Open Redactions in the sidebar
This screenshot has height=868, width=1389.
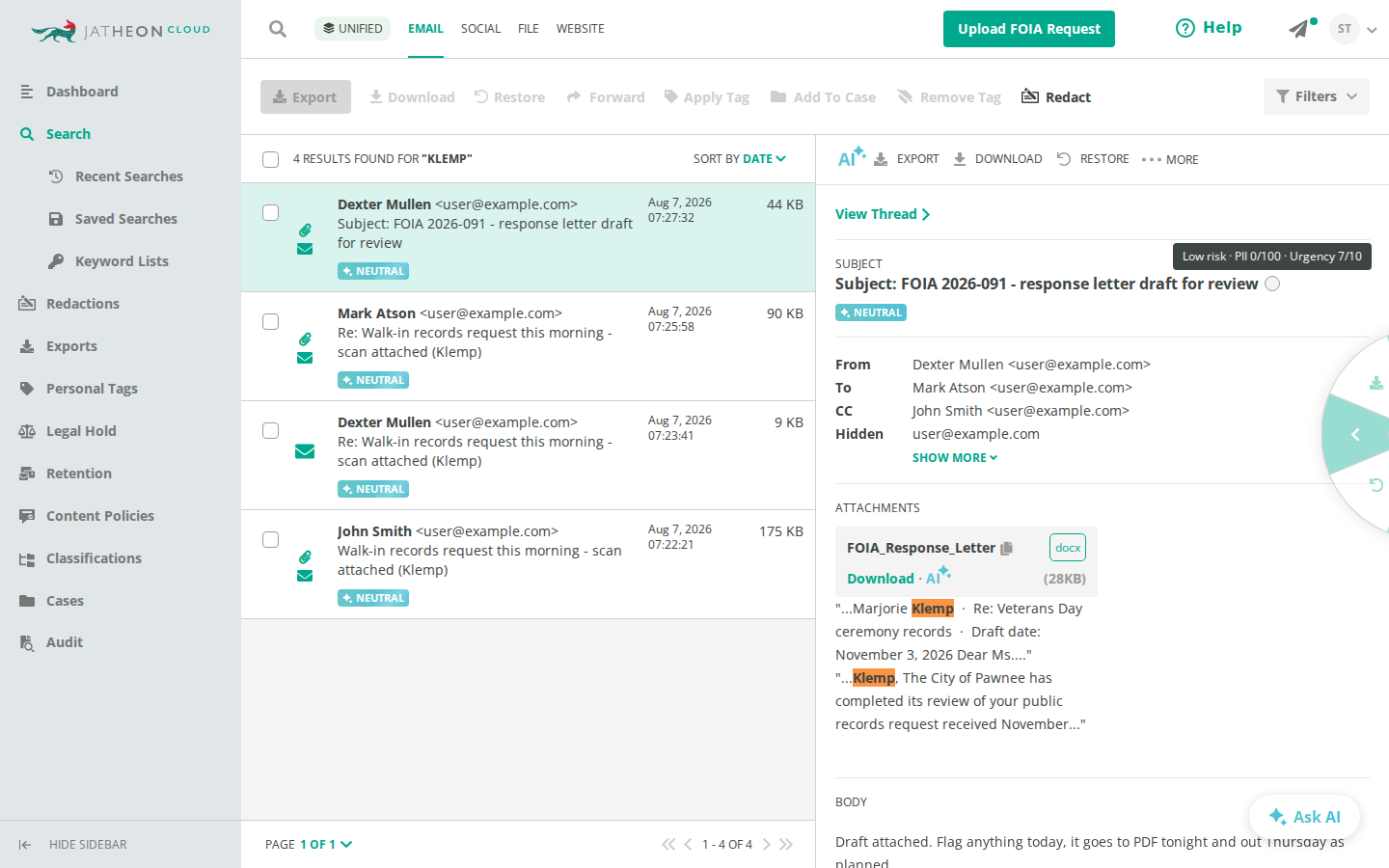(x=83, y=304)
